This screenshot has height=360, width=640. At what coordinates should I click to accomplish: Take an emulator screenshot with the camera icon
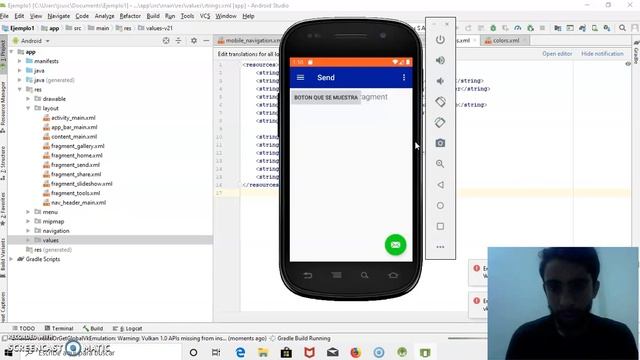[440, 143]
